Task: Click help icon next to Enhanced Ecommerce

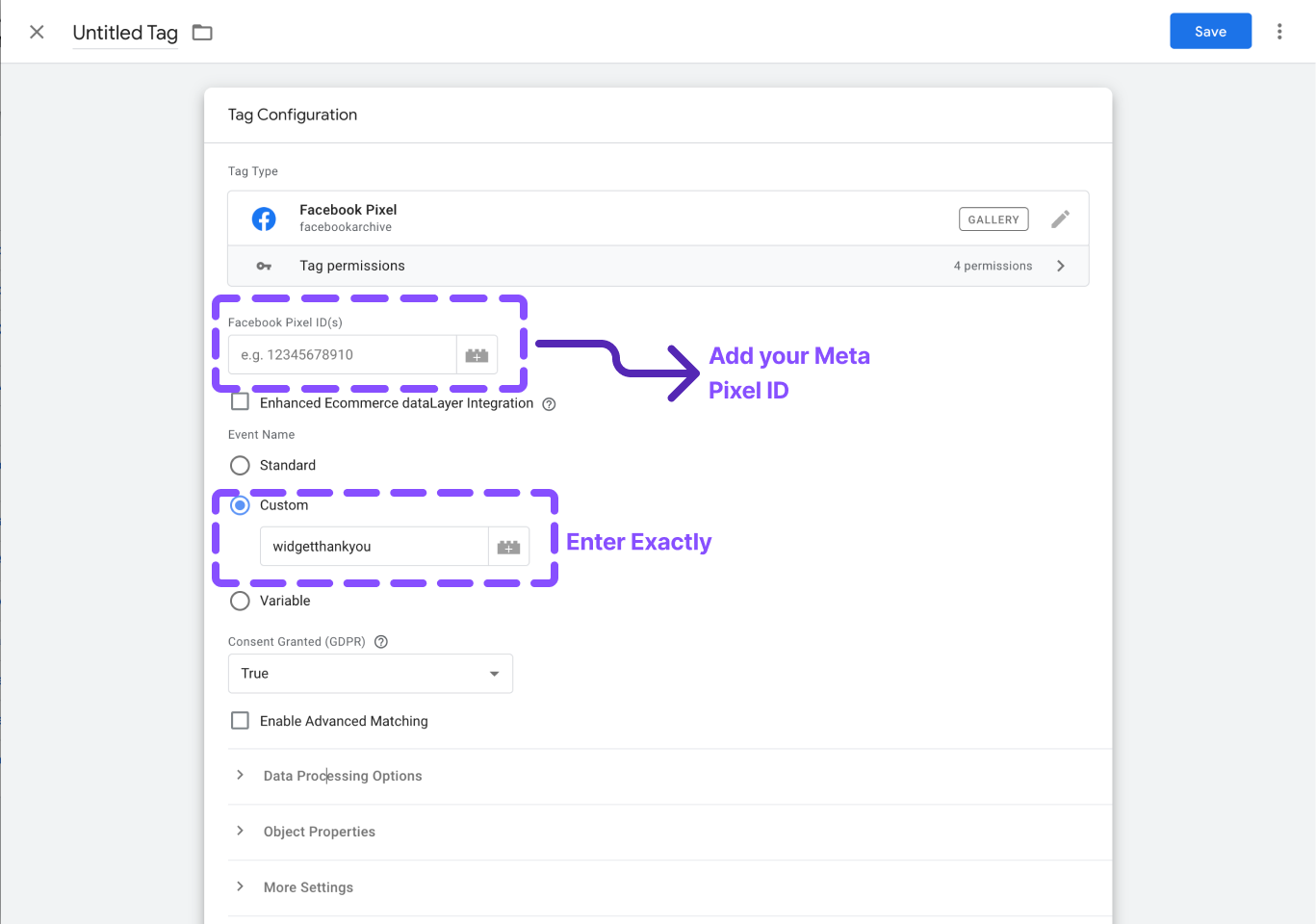Action: point(549,404)
